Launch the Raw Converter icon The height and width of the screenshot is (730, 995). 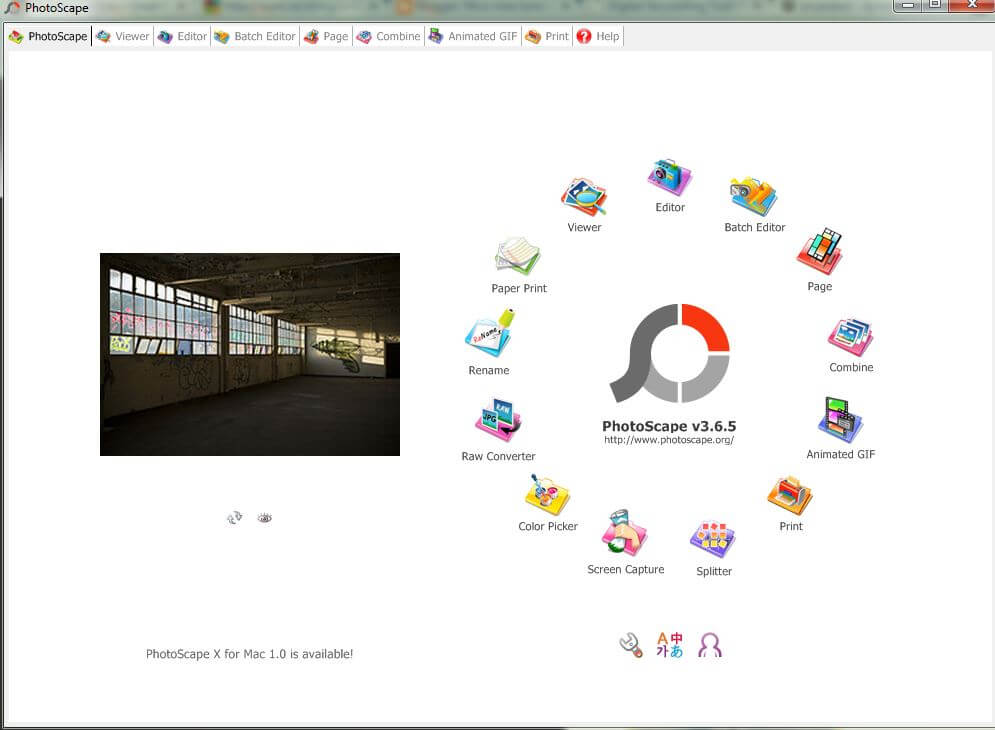pos(498,422)
